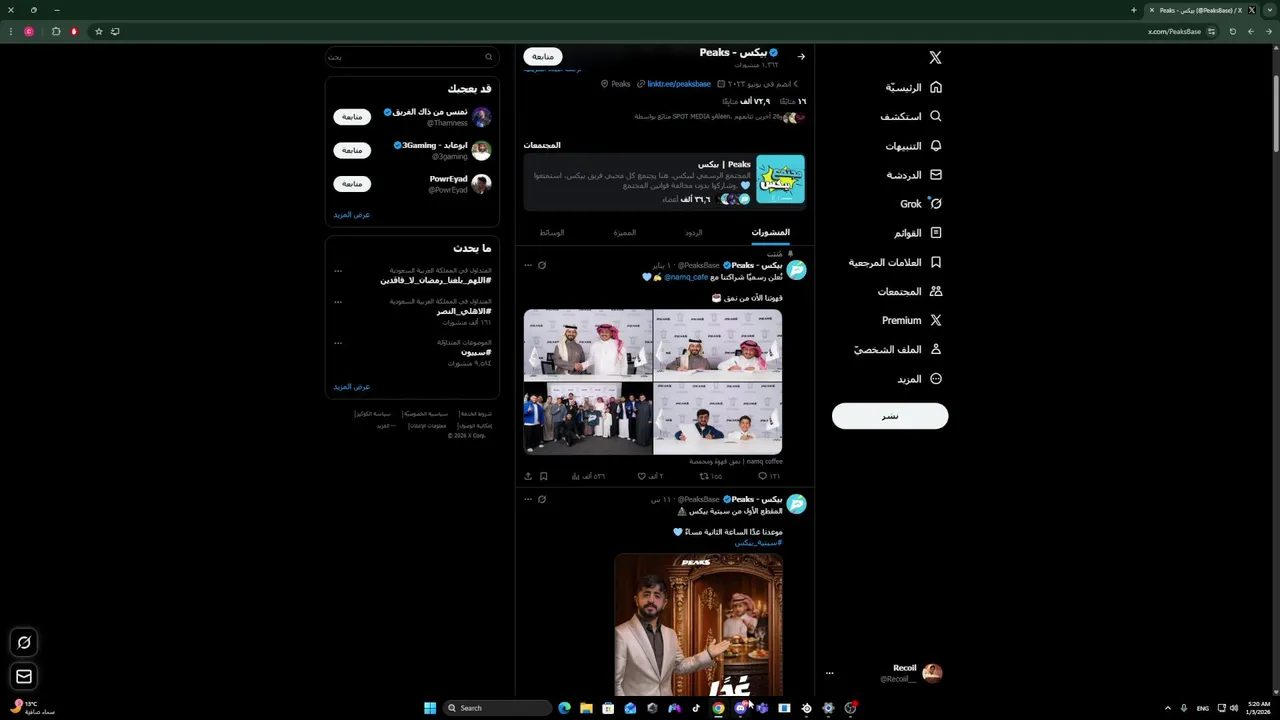Open options for #اللهم_بلغنا_رمضان trend
Image resolution: width=1280 pixels, height=720 pixels.
338,271
